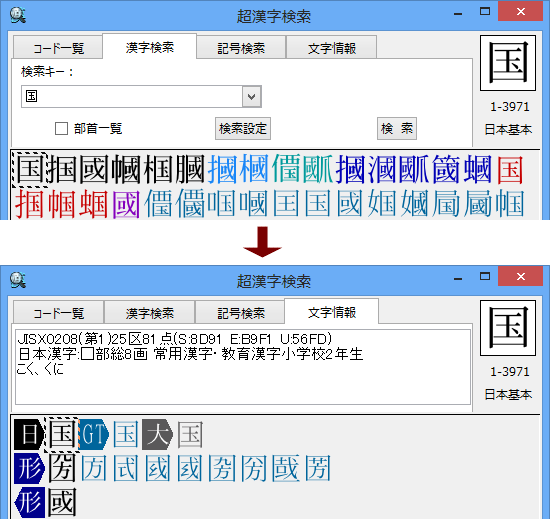The height and width of the screenshot is (519, 550).
Task: Click the large 国 preview in top window
Action: pos(508,63)
